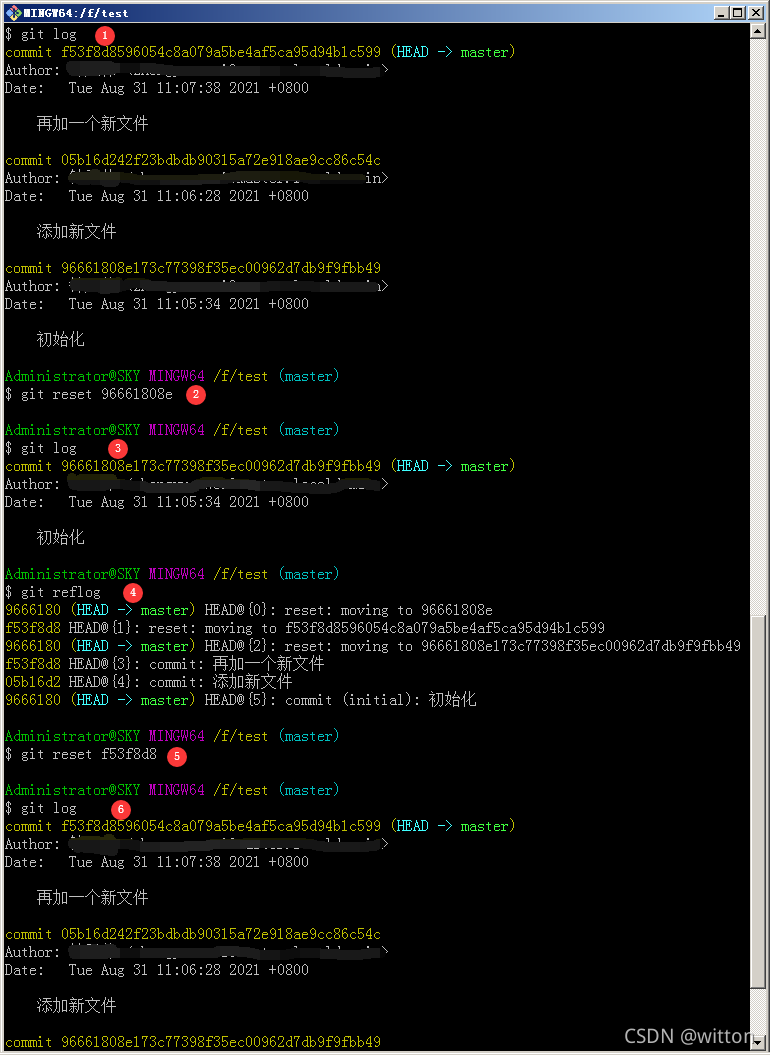Image resolution: width=770 pixels, height=1055 pixels.
Task: Click the HEAD@{3} label in reflog output
Action: pyautogui.click(x=100, y=665)
